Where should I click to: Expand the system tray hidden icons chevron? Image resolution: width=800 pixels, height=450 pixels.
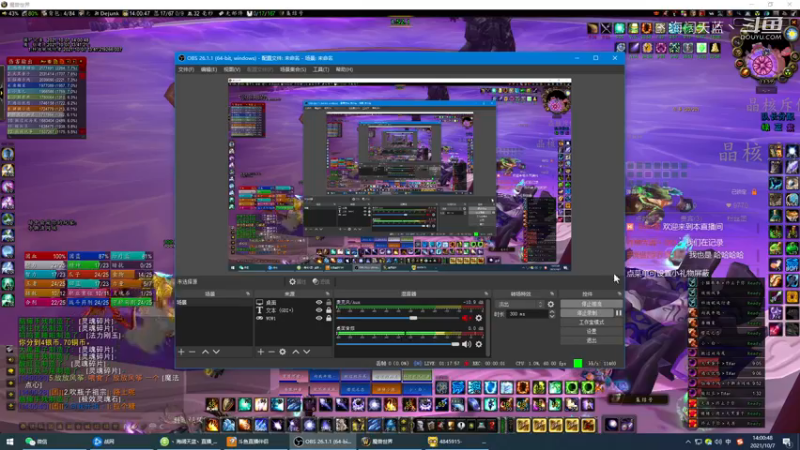688,442
